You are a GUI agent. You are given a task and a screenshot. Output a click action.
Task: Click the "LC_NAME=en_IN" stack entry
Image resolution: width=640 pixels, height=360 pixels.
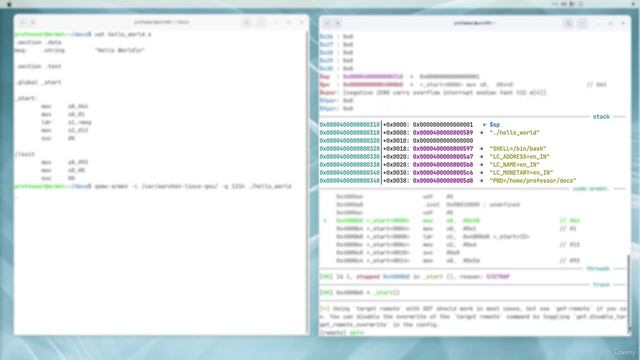click(514, 164)
